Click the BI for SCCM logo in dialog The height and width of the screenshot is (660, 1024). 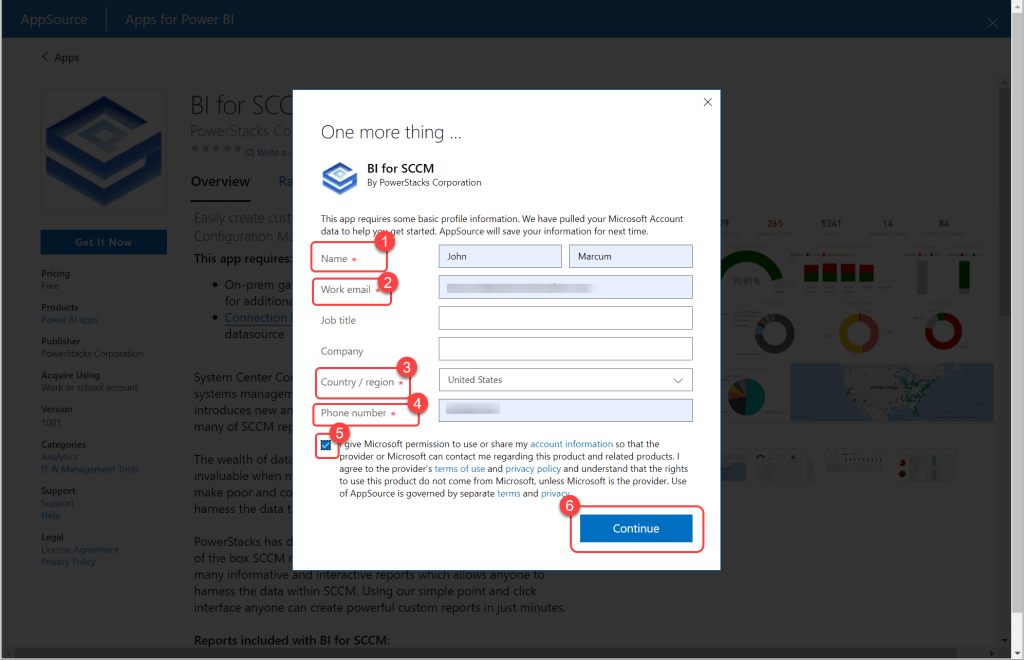(339, 176)
